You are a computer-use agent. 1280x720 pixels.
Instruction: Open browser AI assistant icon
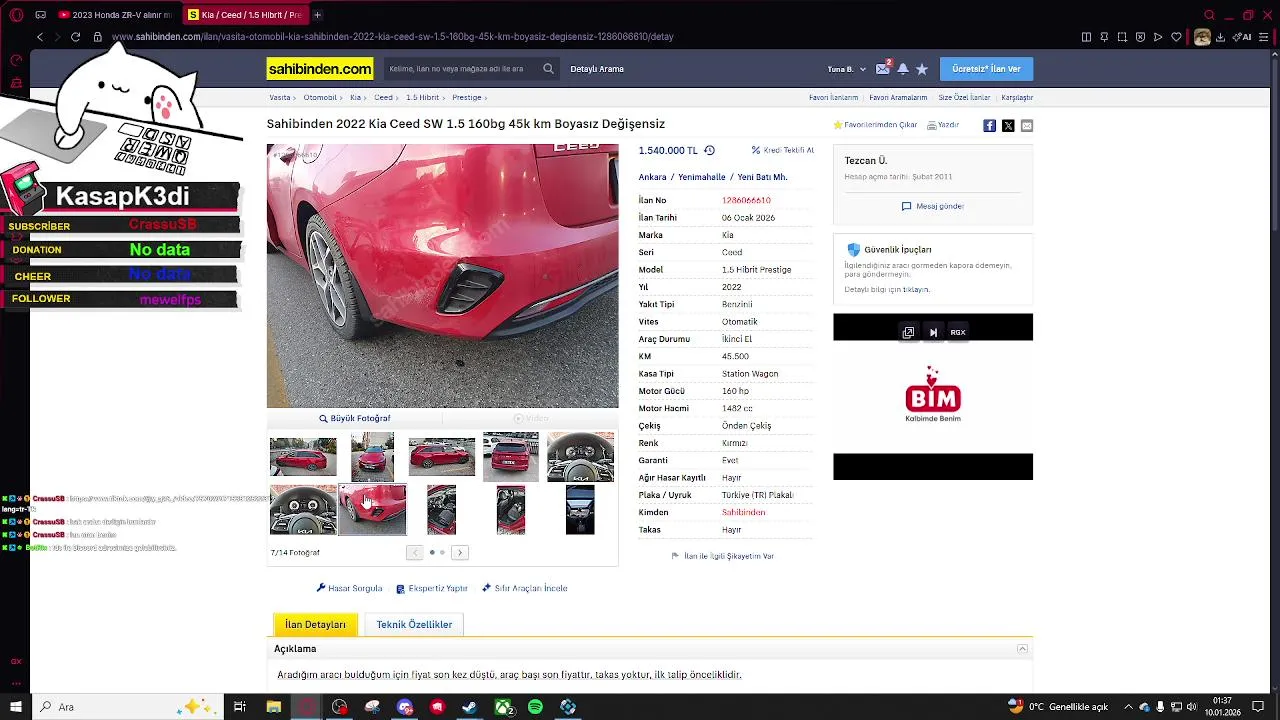pyautogui.click(x=1243, y=37)
